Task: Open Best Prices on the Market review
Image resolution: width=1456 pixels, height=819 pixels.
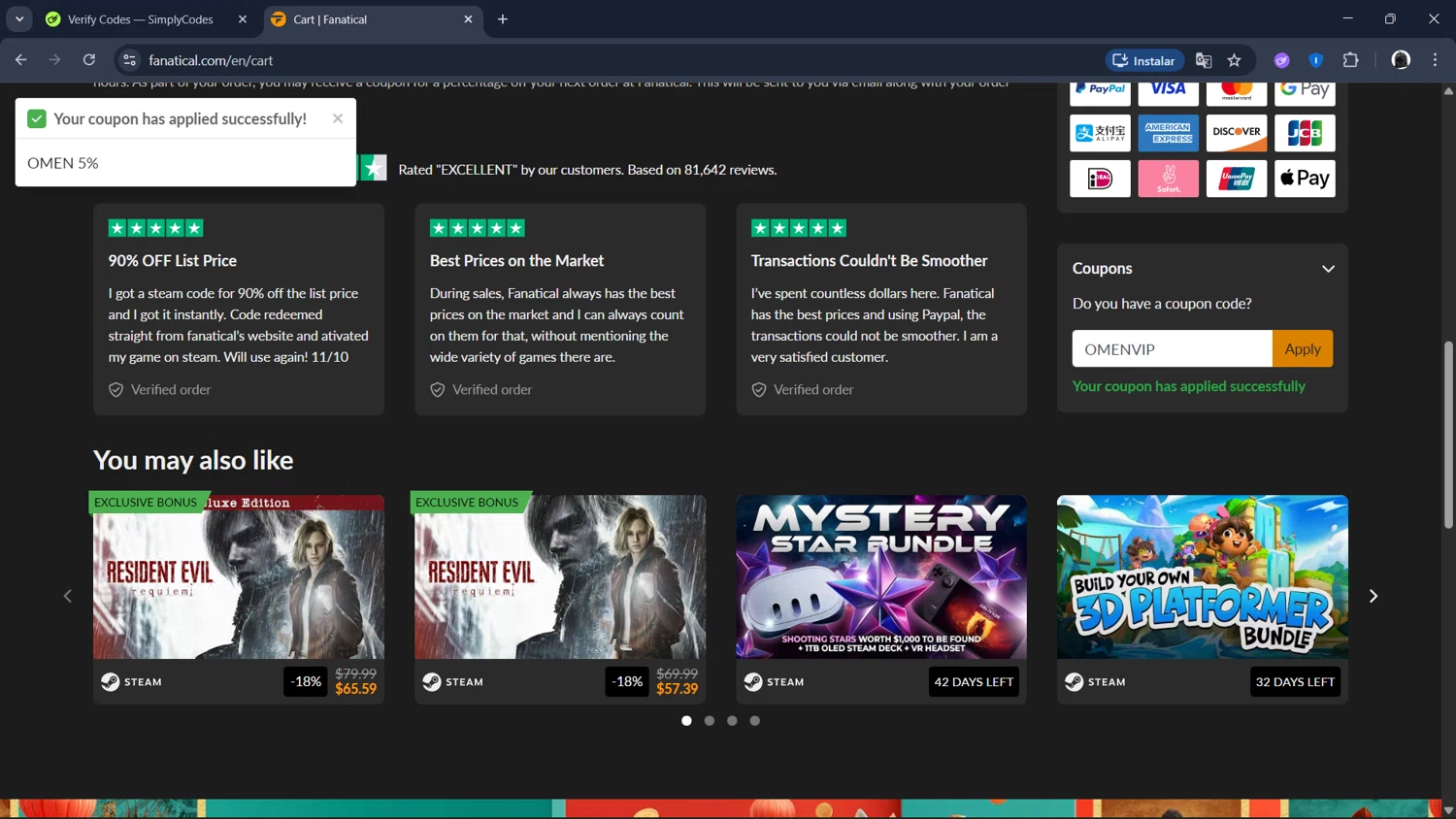Action: coord(560,310)
